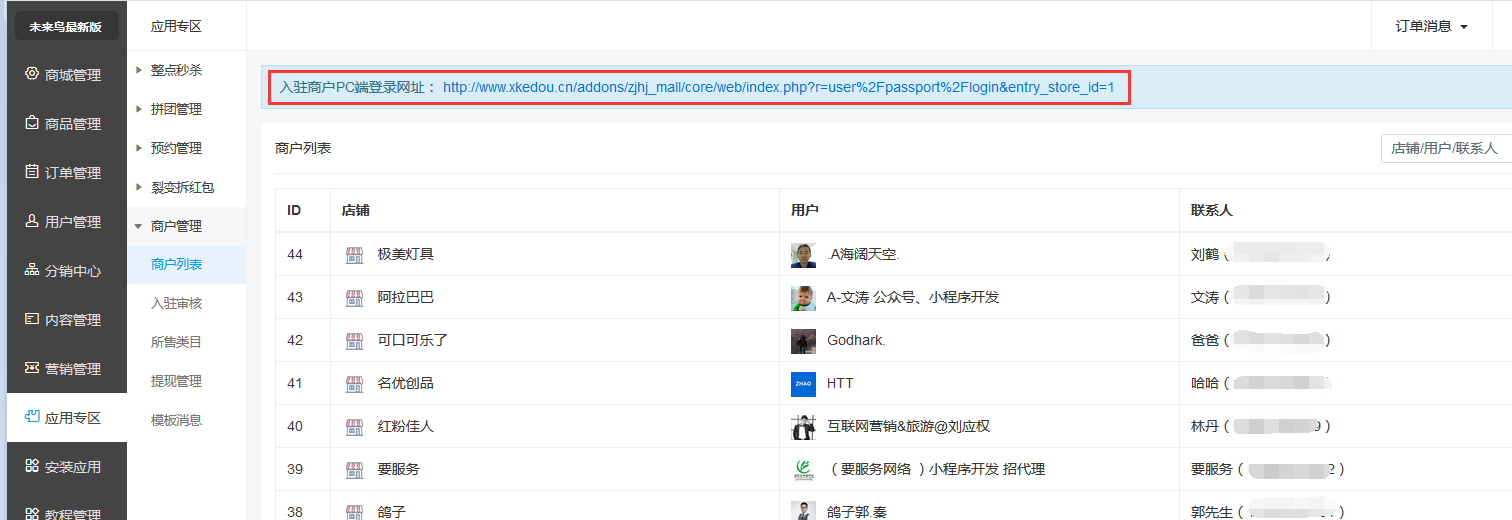Open the merchant PC login URL link
The height and width of the screenshot is (520, 1512).
[x=778, y=87]
